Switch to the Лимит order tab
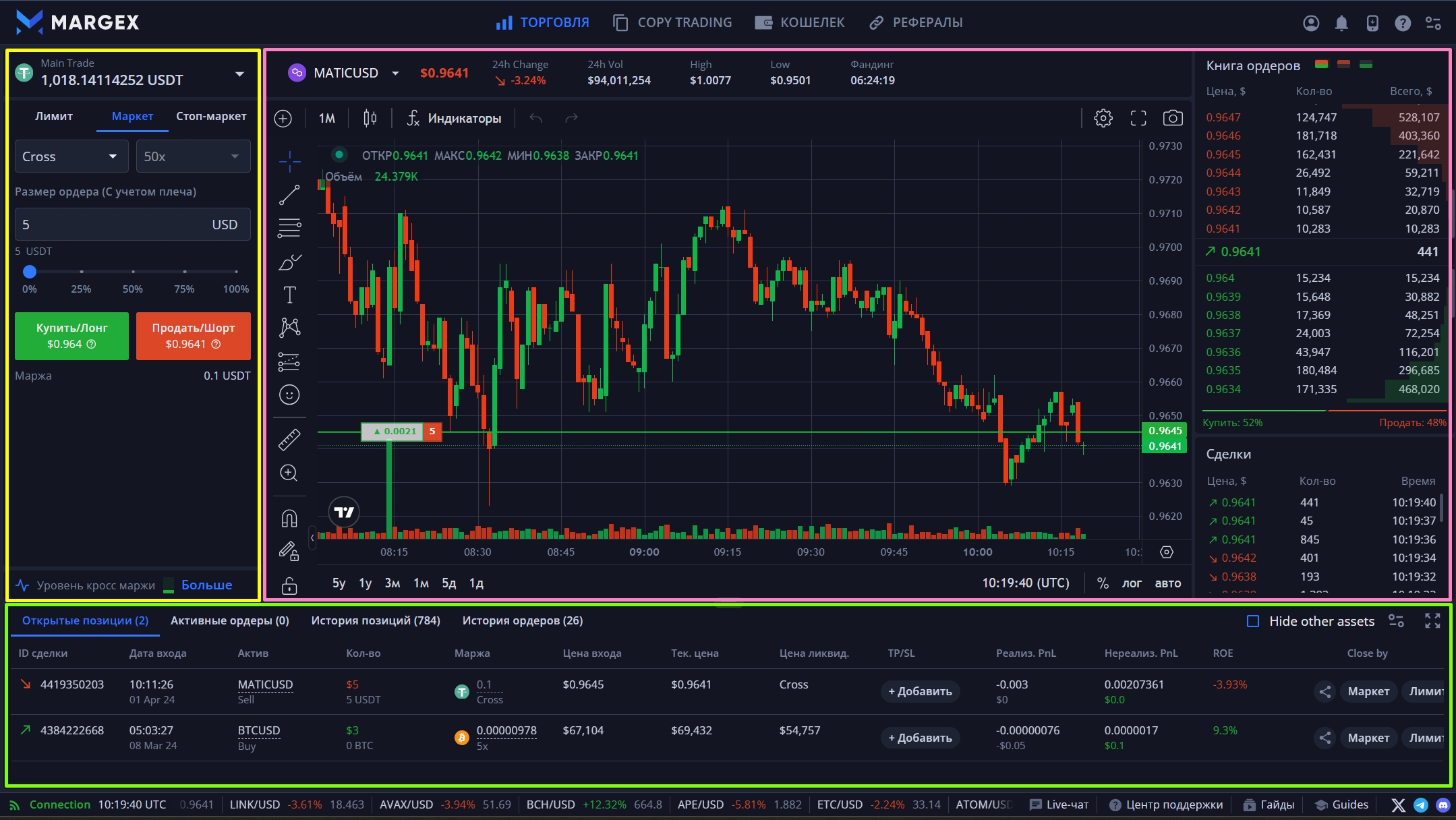 click(54, 116)
